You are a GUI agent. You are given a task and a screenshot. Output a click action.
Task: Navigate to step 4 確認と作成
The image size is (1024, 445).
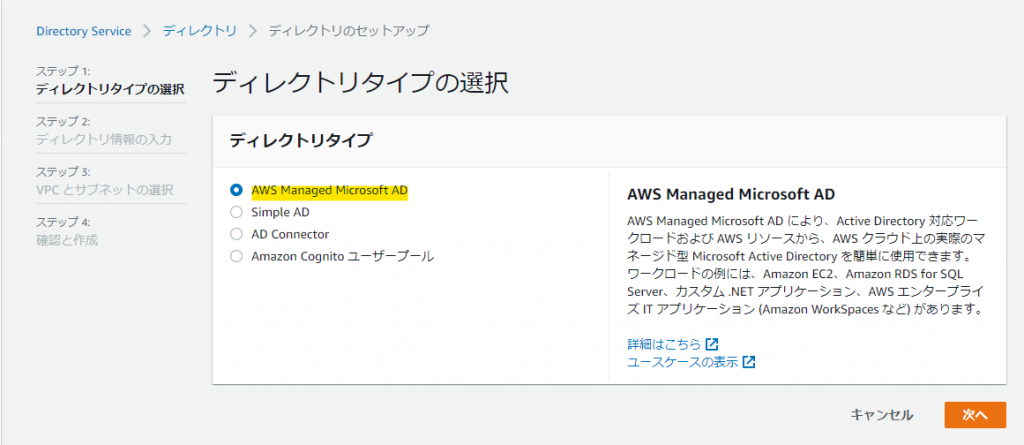click(x=67, y=240)
